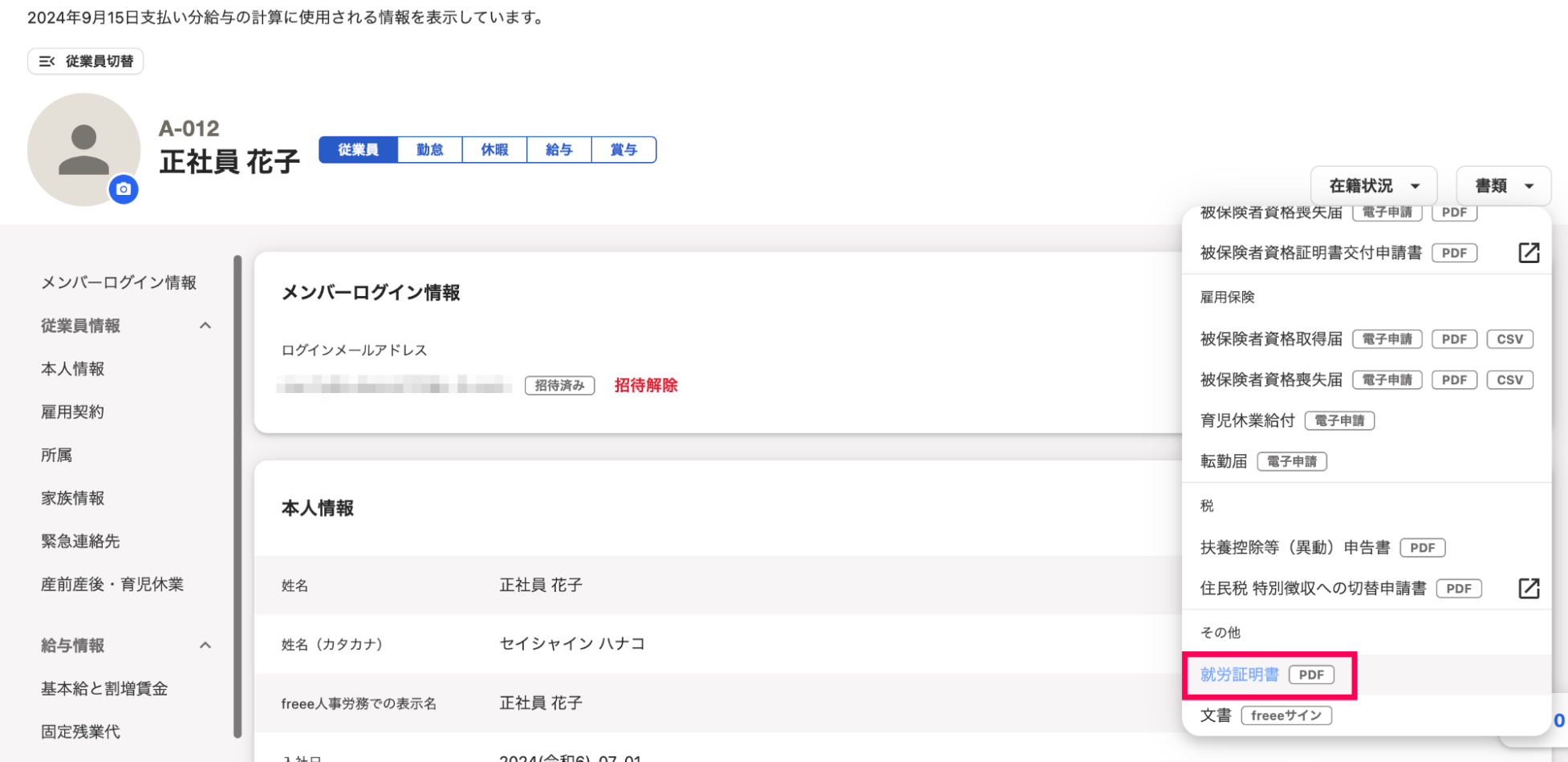Select 所属 in the sidebar
Screen dimensions: 1568x762
pyautogui.click(x=57, y=456)
